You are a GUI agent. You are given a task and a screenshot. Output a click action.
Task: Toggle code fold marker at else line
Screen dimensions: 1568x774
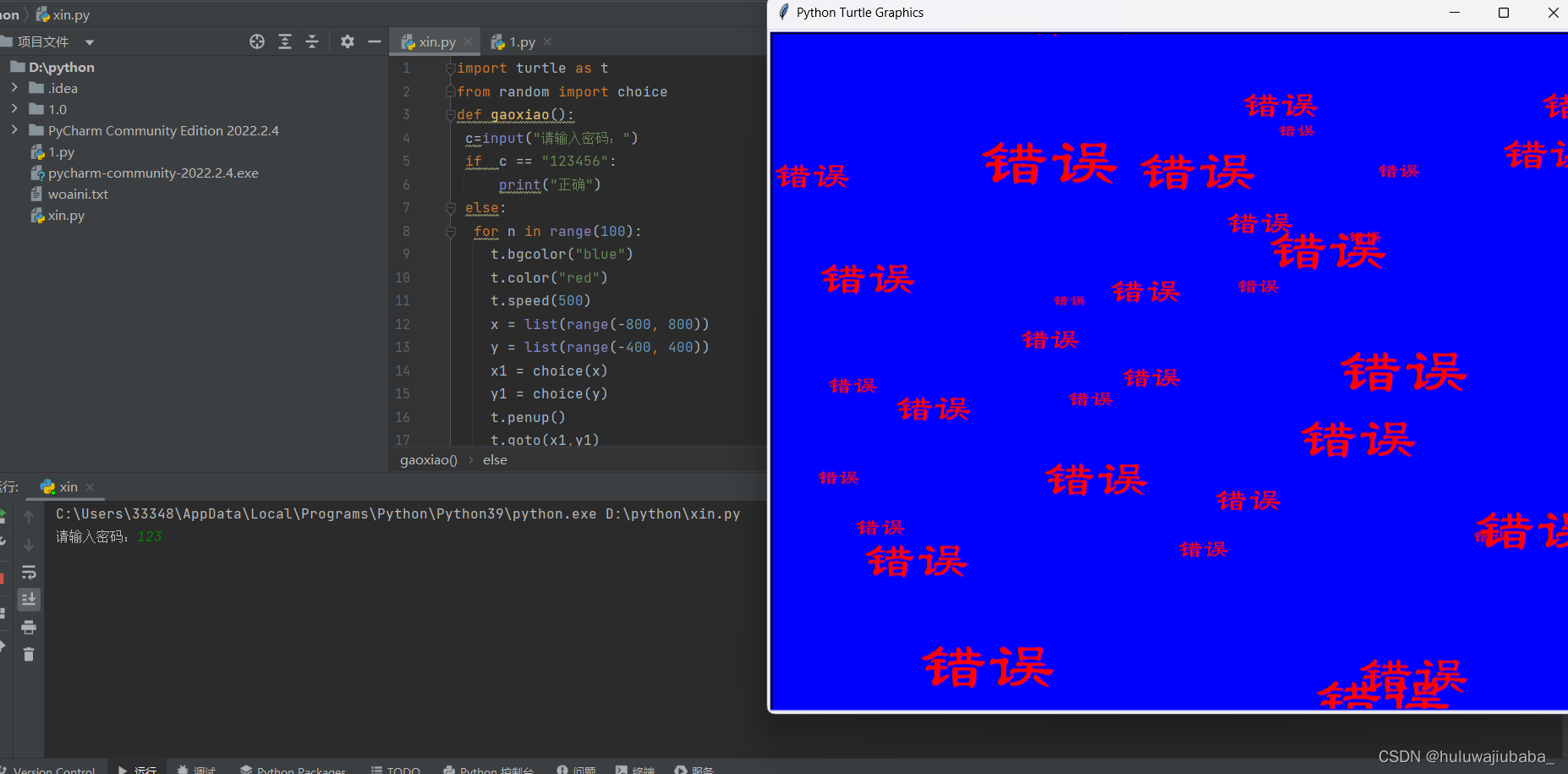(x=451, y=208)
